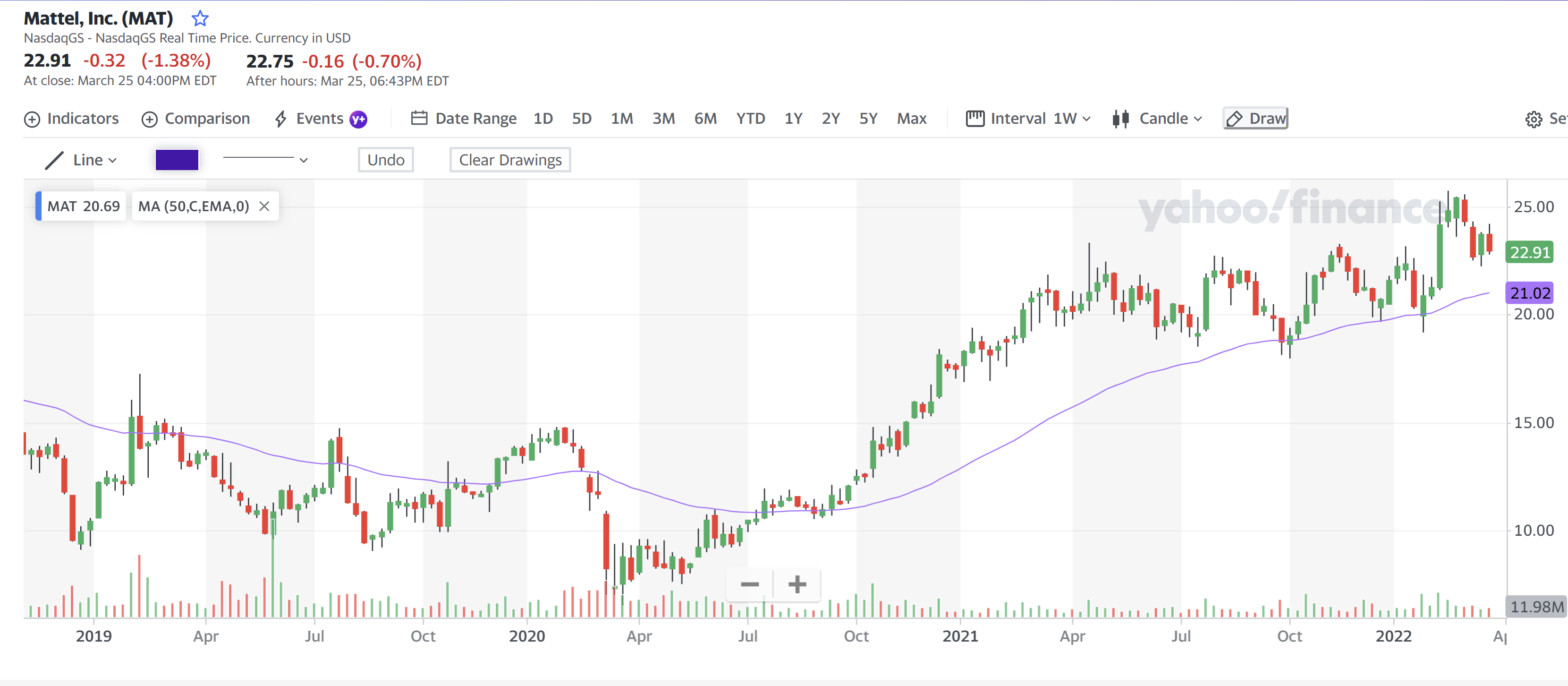Zoom out chart with minus button
Viewport: 1568px width, 686px height.
(x=749, y=585)
